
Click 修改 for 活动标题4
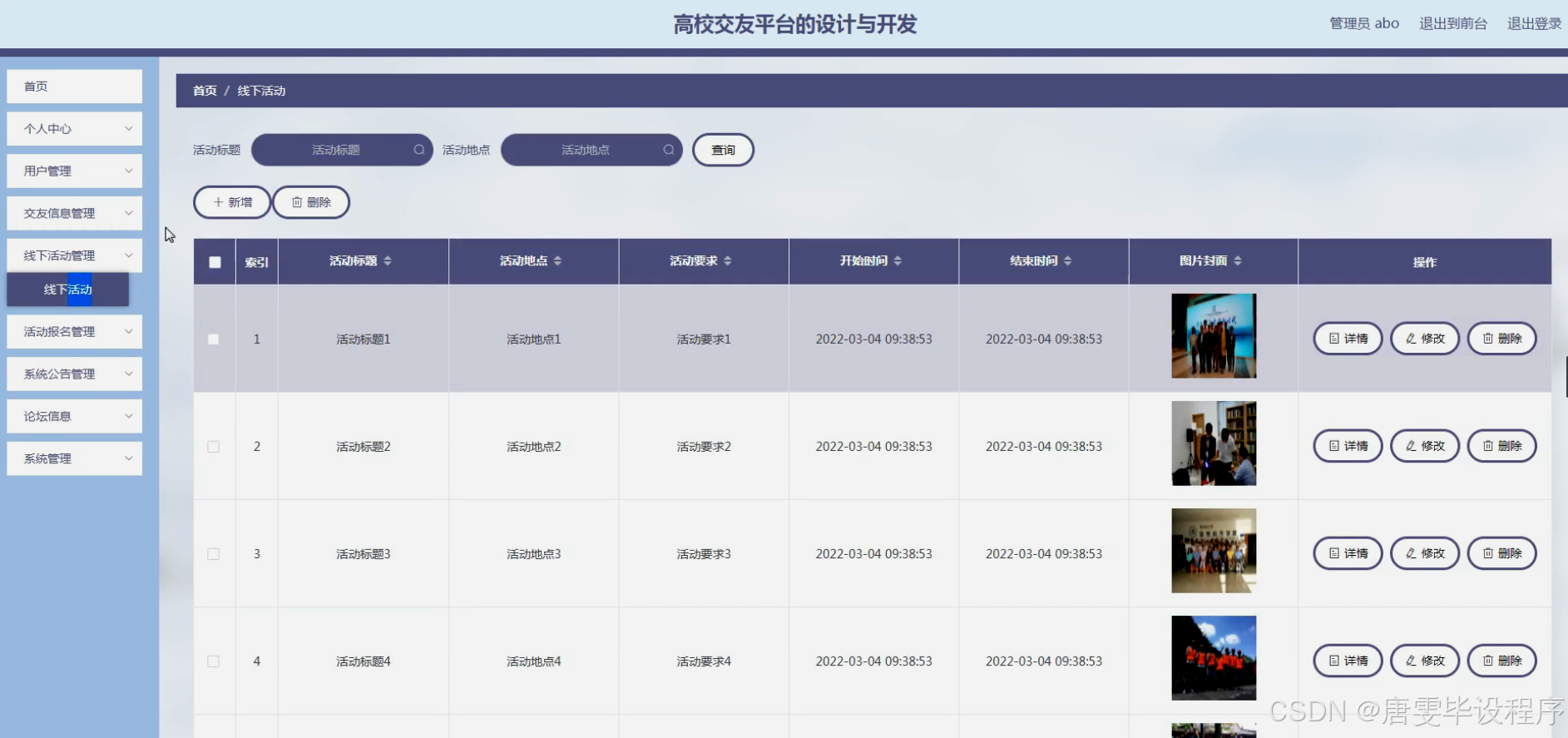(1425, 661)
